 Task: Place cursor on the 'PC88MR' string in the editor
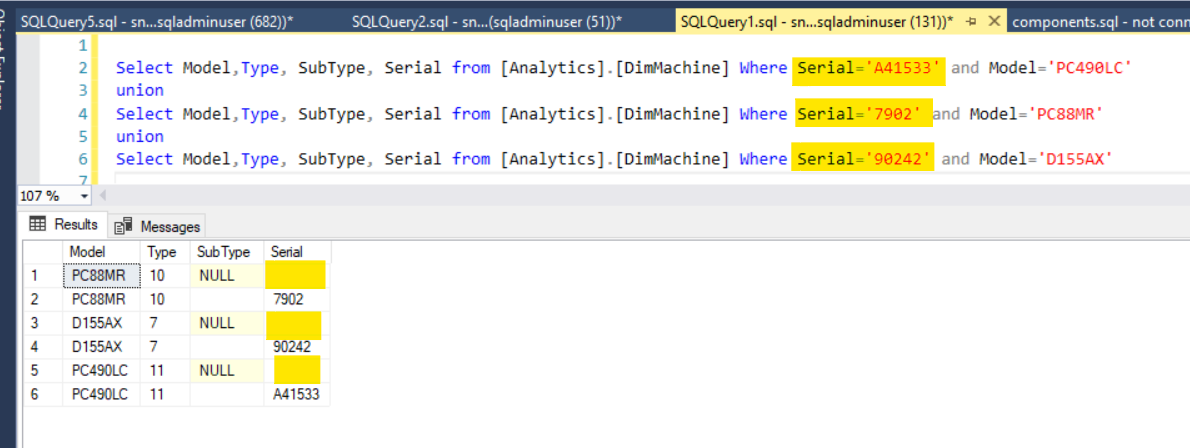(1066, 114)
